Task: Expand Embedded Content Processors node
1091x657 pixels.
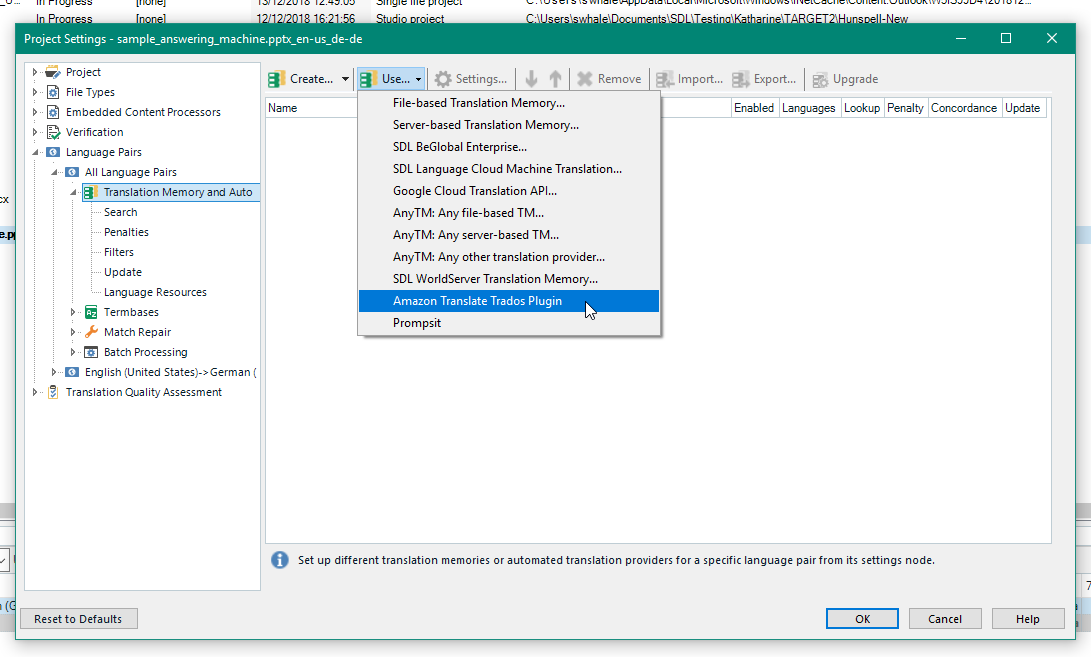Action: [35, 112]
